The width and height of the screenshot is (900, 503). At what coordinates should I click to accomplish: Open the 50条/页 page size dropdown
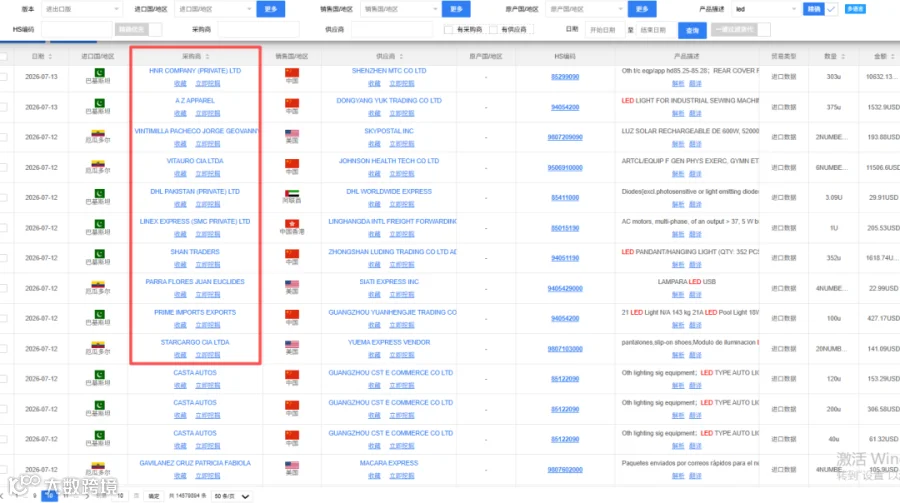[232, 496]
